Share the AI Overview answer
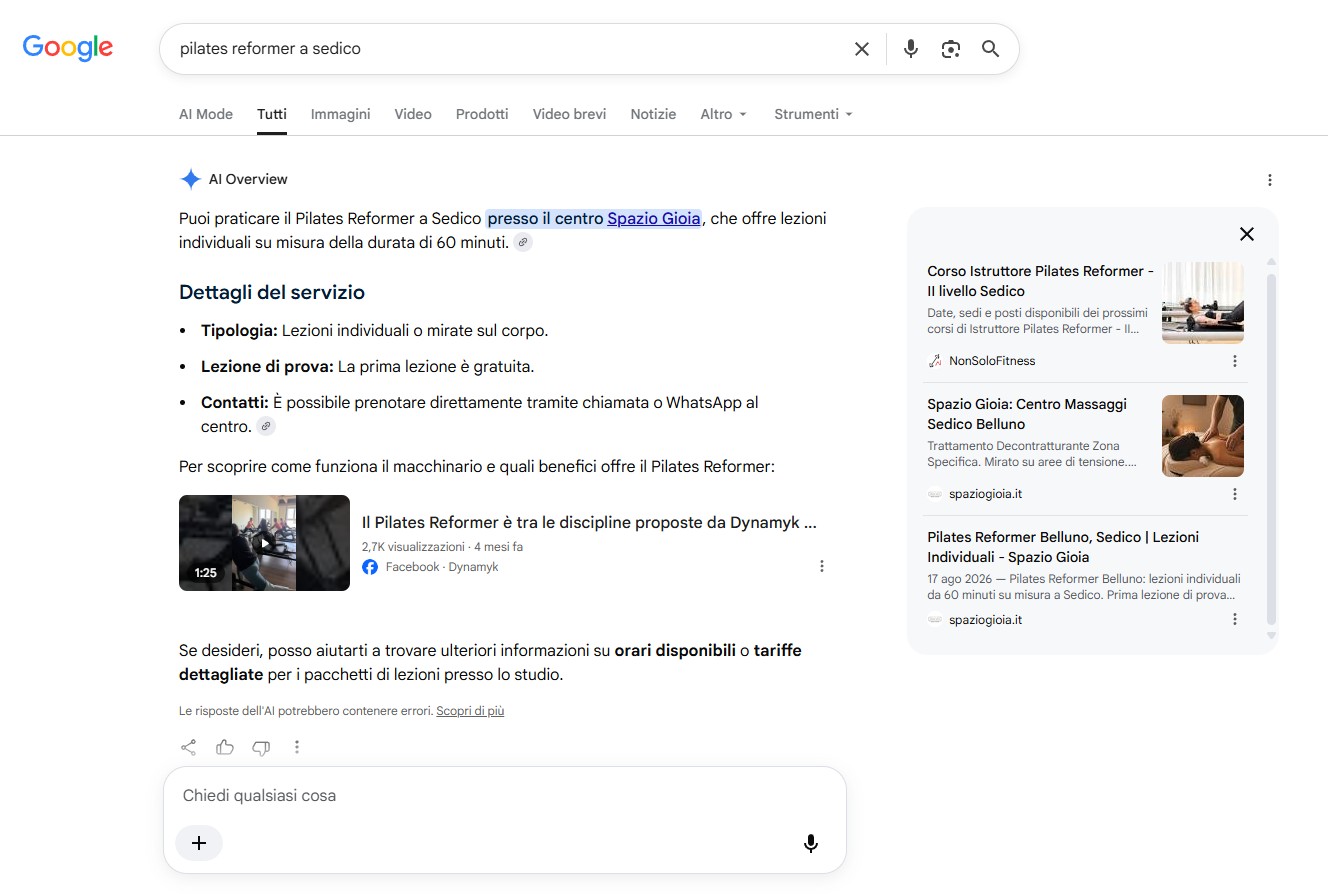This screenshot has width=1328, height=894. tap(188, 747)
